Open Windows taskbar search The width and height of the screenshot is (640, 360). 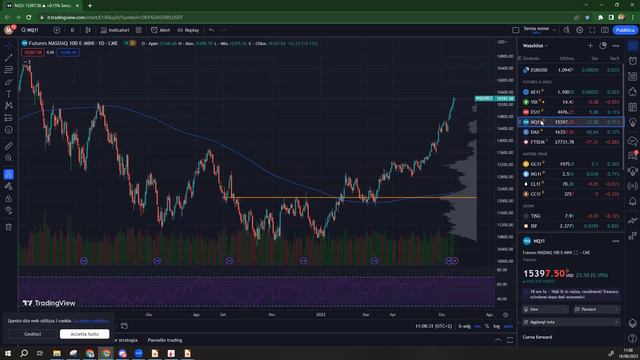point(24,353)
